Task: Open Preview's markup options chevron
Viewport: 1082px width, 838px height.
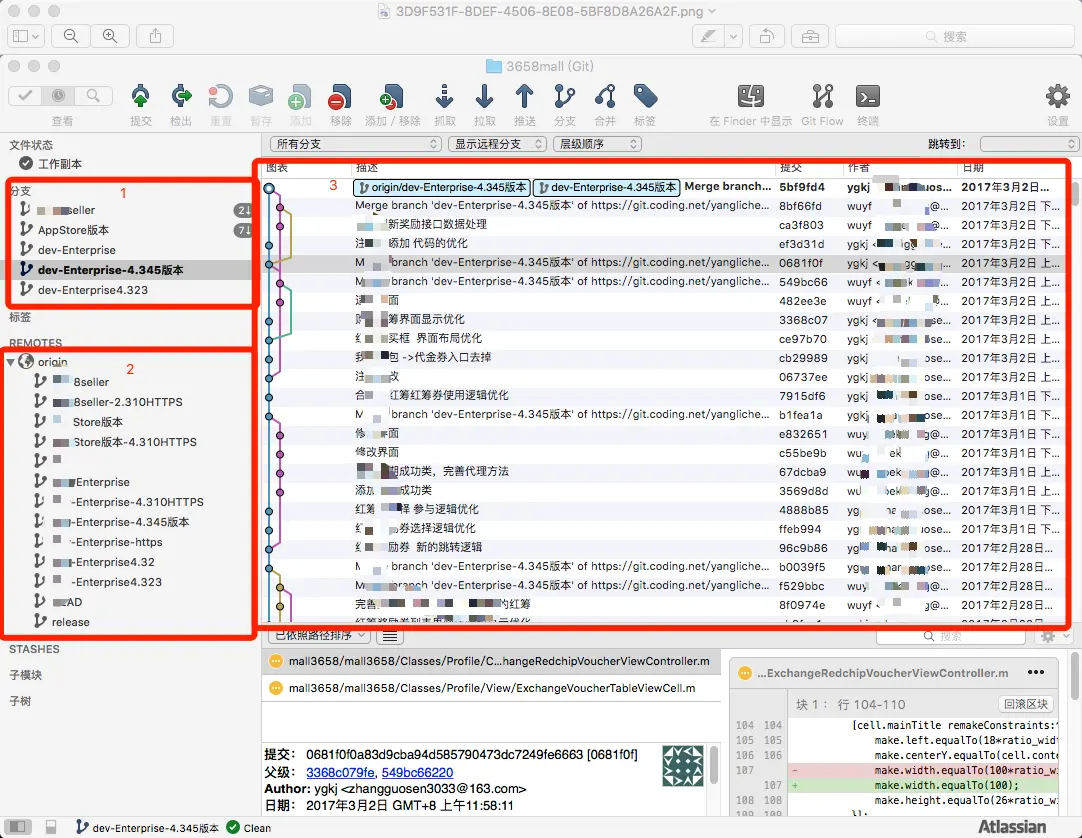Action: click(x=733, y=36)
